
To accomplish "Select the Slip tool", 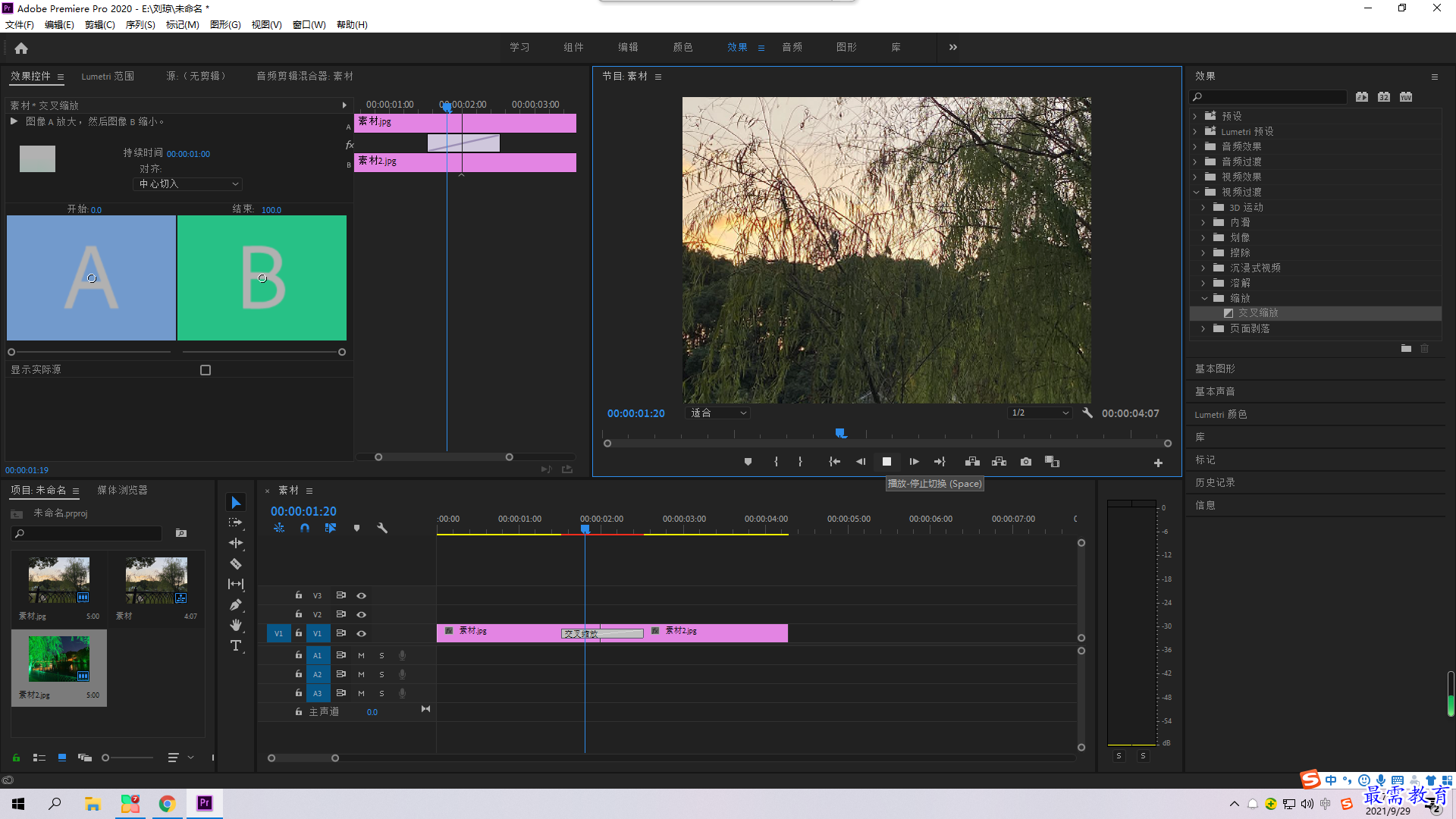I will (236, 584).
